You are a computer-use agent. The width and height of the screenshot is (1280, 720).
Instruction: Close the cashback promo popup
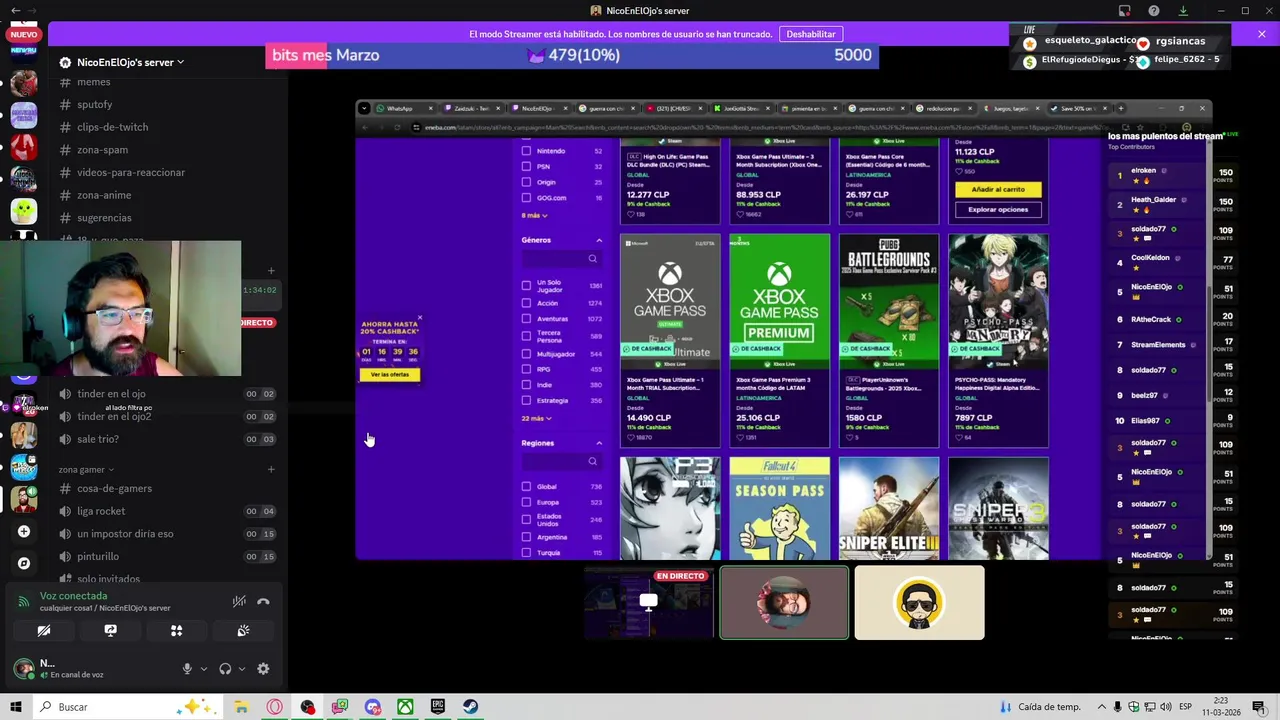point(420,318)
